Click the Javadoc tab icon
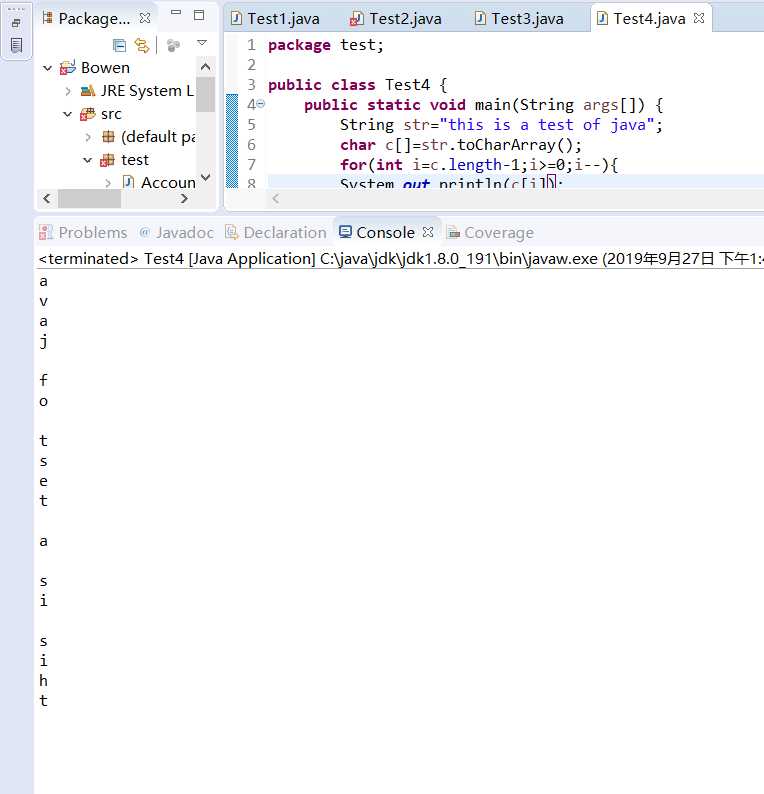The width and height of the screenshot is (764, 794). click(144, 232)
